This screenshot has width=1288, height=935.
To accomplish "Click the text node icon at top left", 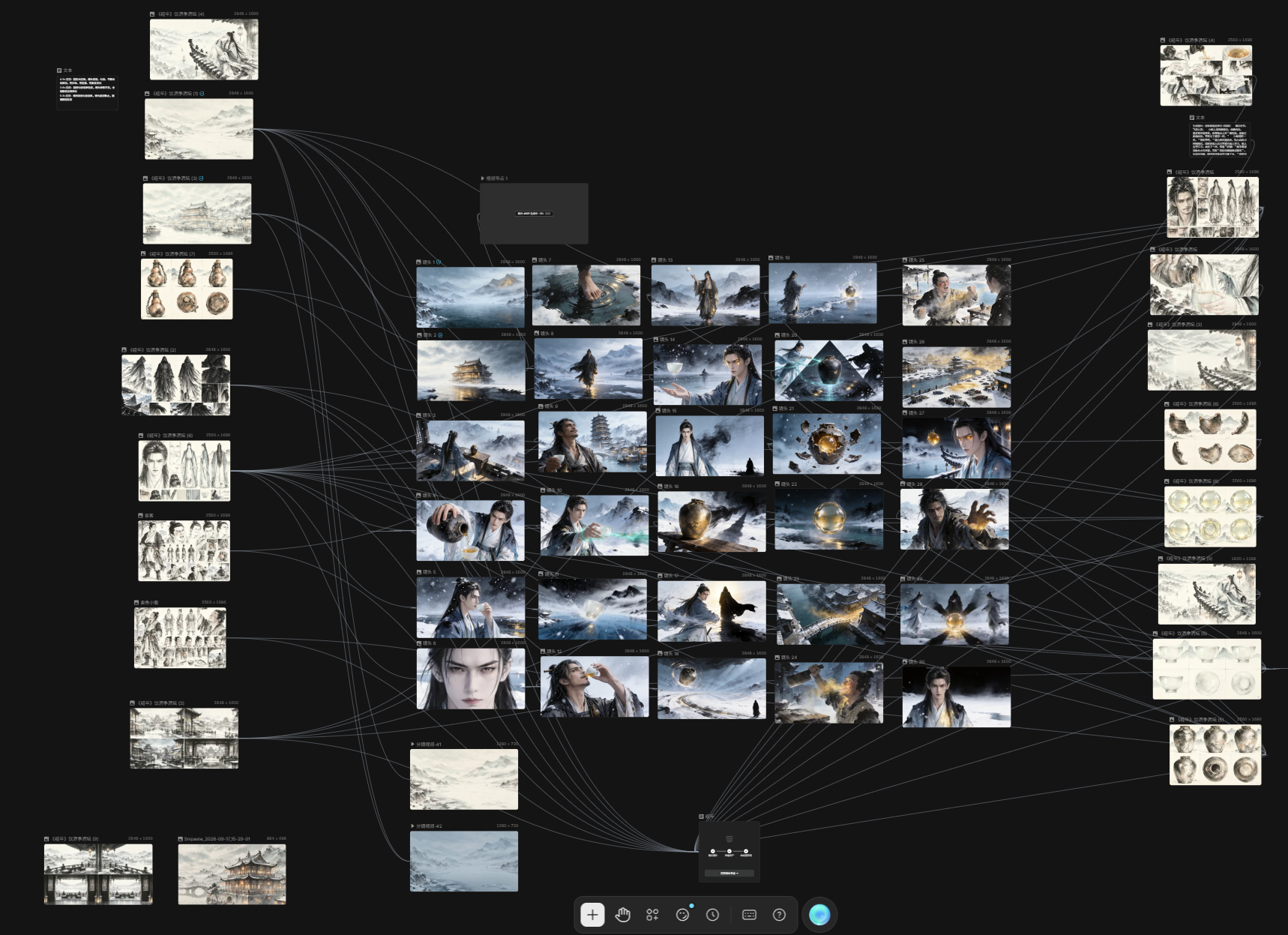I will click(59, 70).
